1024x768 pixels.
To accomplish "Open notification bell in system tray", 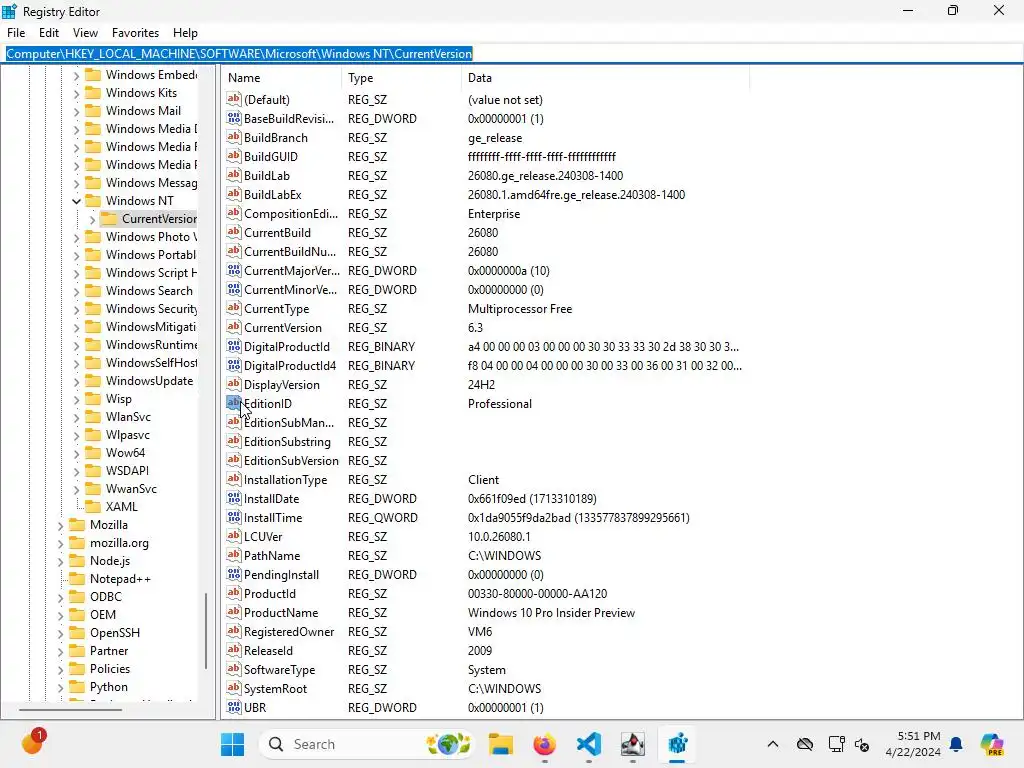I will (x=956, y=744).
